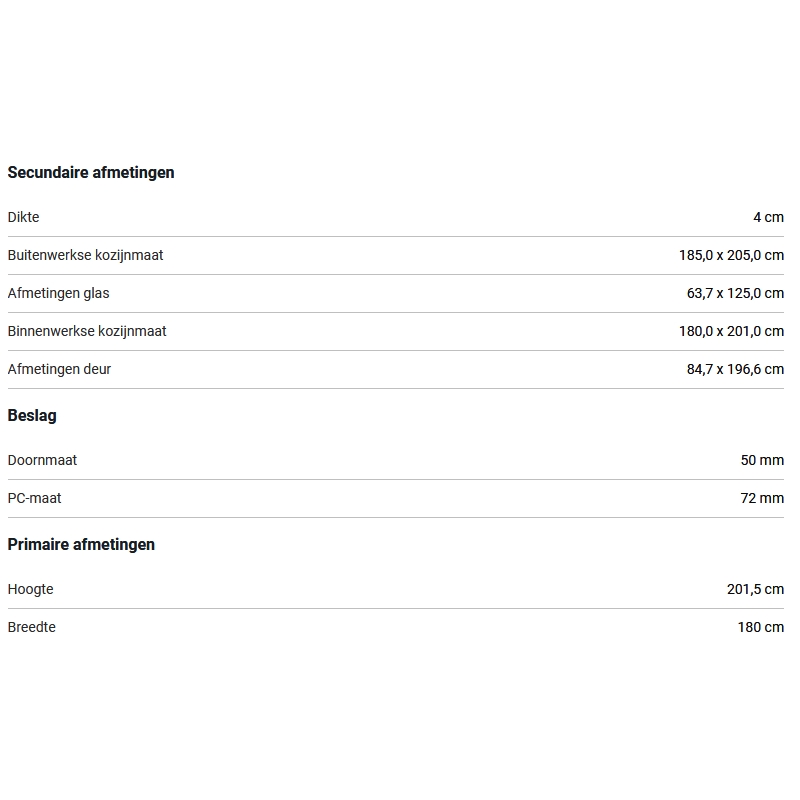
Task: Select the 4 cm thickness value
Action: coord(768,217)
